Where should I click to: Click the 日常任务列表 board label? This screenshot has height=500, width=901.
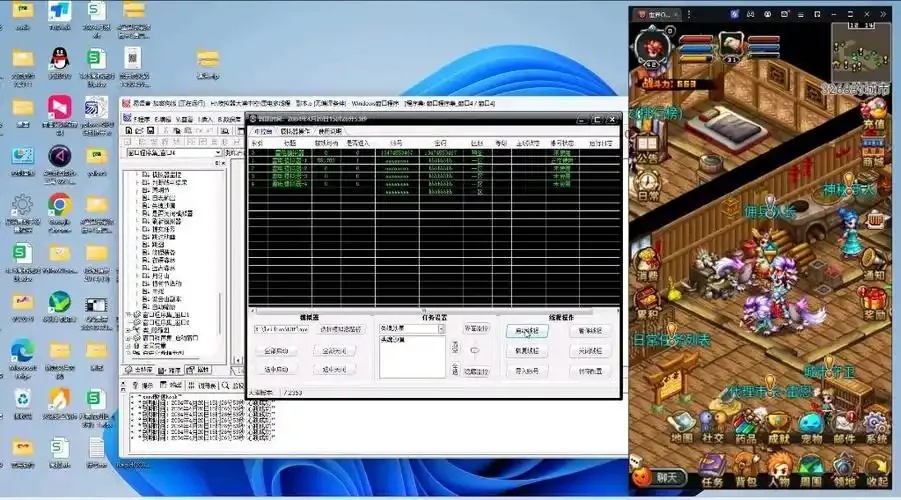[x=671, y=340]
